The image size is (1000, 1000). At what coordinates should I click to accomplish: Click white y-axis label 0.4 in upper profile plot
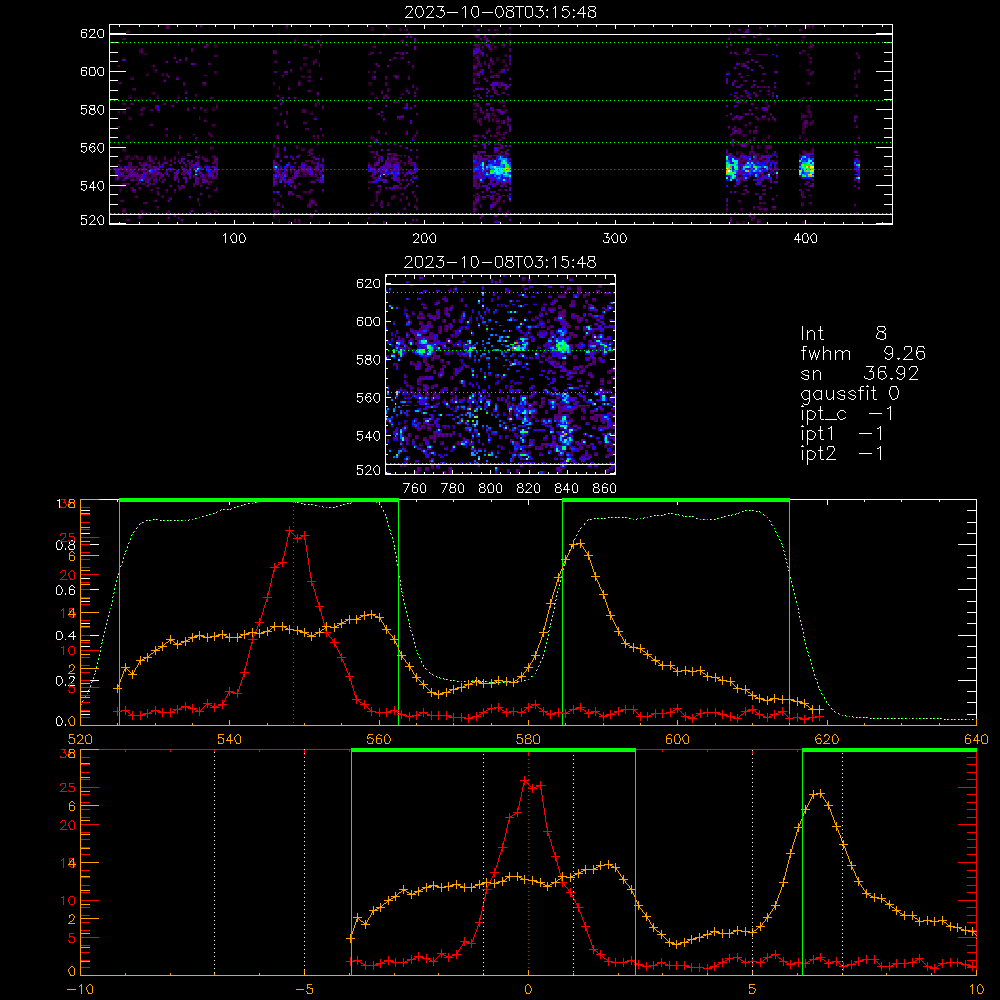66,636
